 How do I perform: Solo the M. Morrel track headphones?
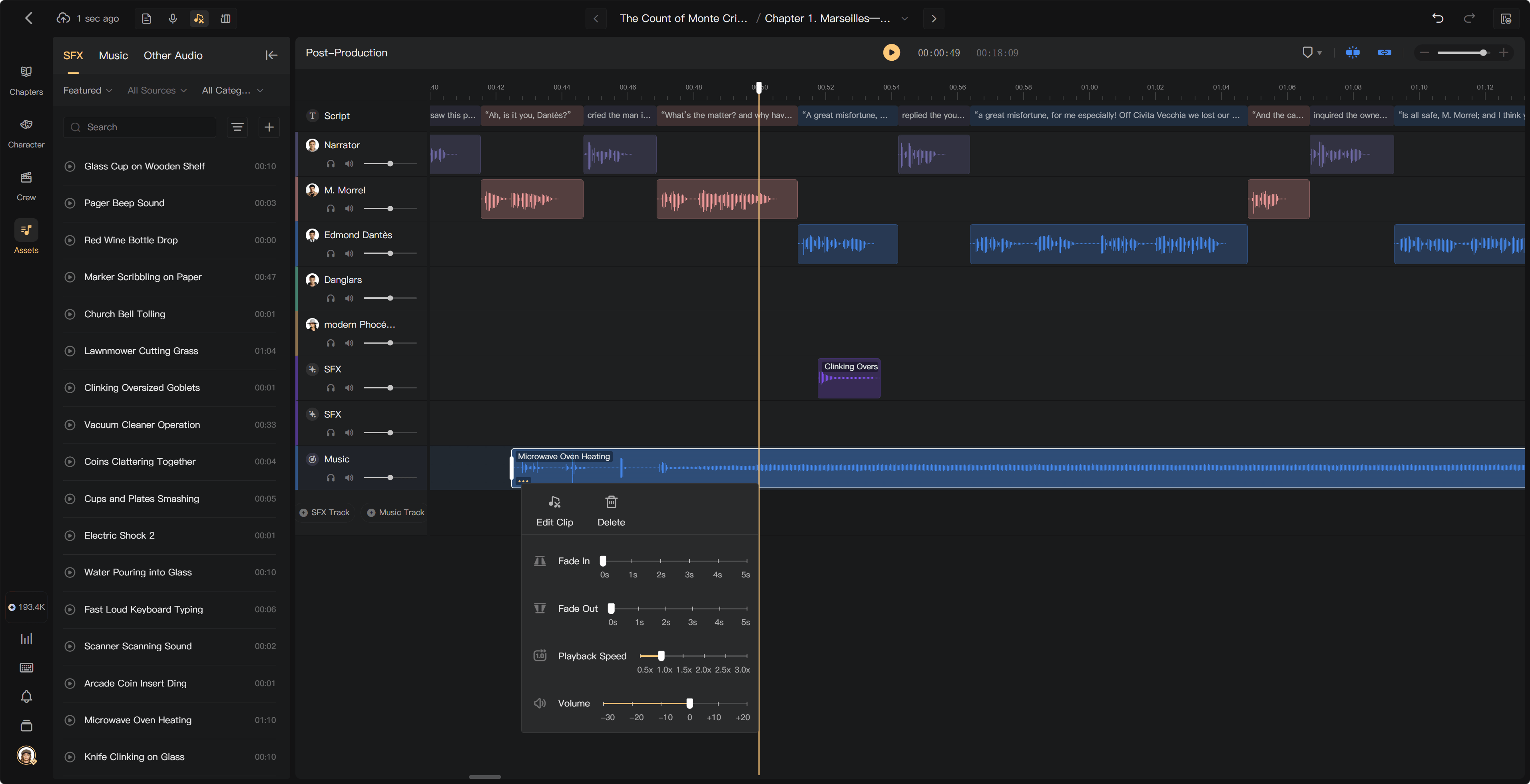click(331, 209)
